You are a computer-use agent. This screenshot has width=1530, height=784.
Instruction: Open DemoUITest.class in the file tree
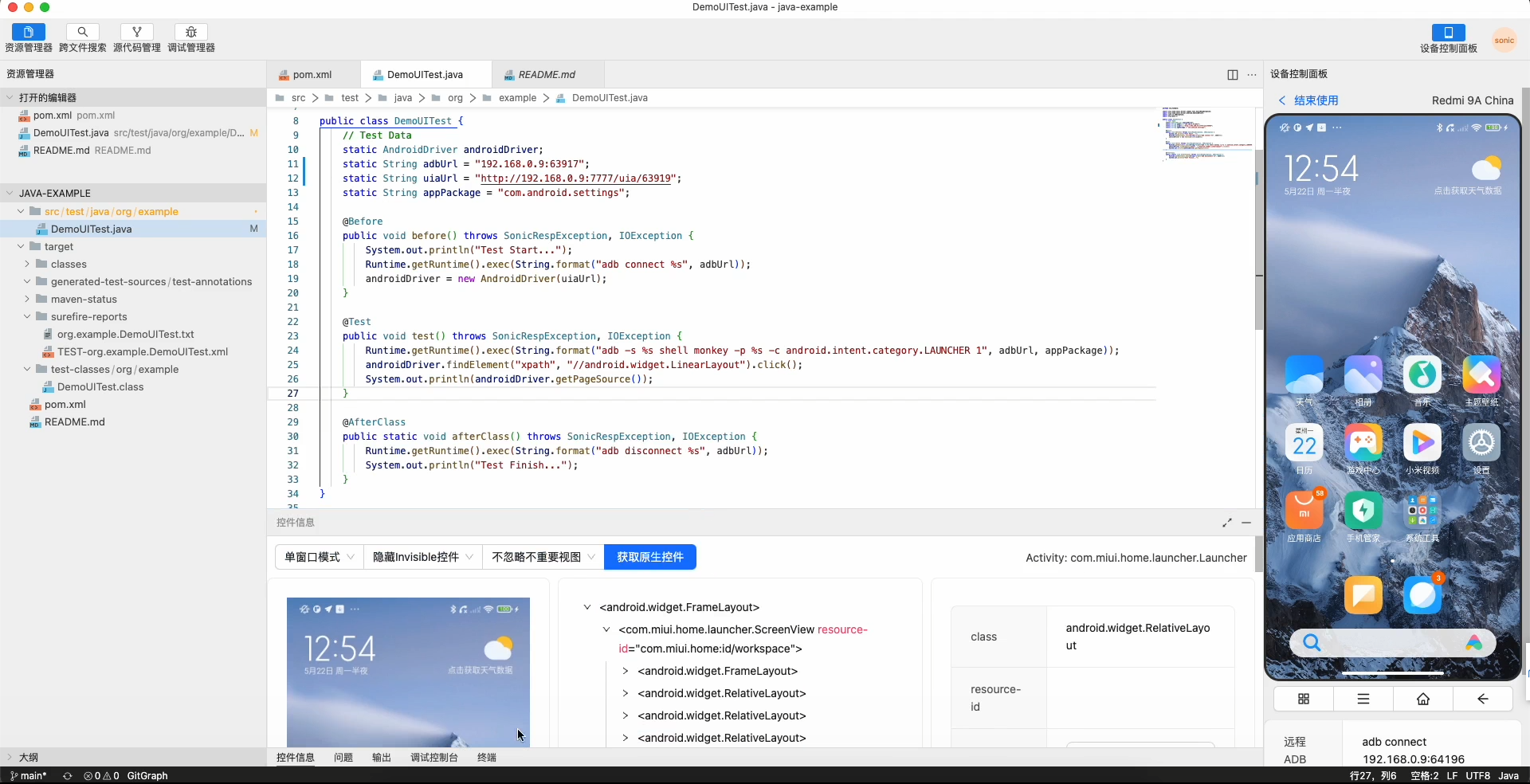point(100,386)
